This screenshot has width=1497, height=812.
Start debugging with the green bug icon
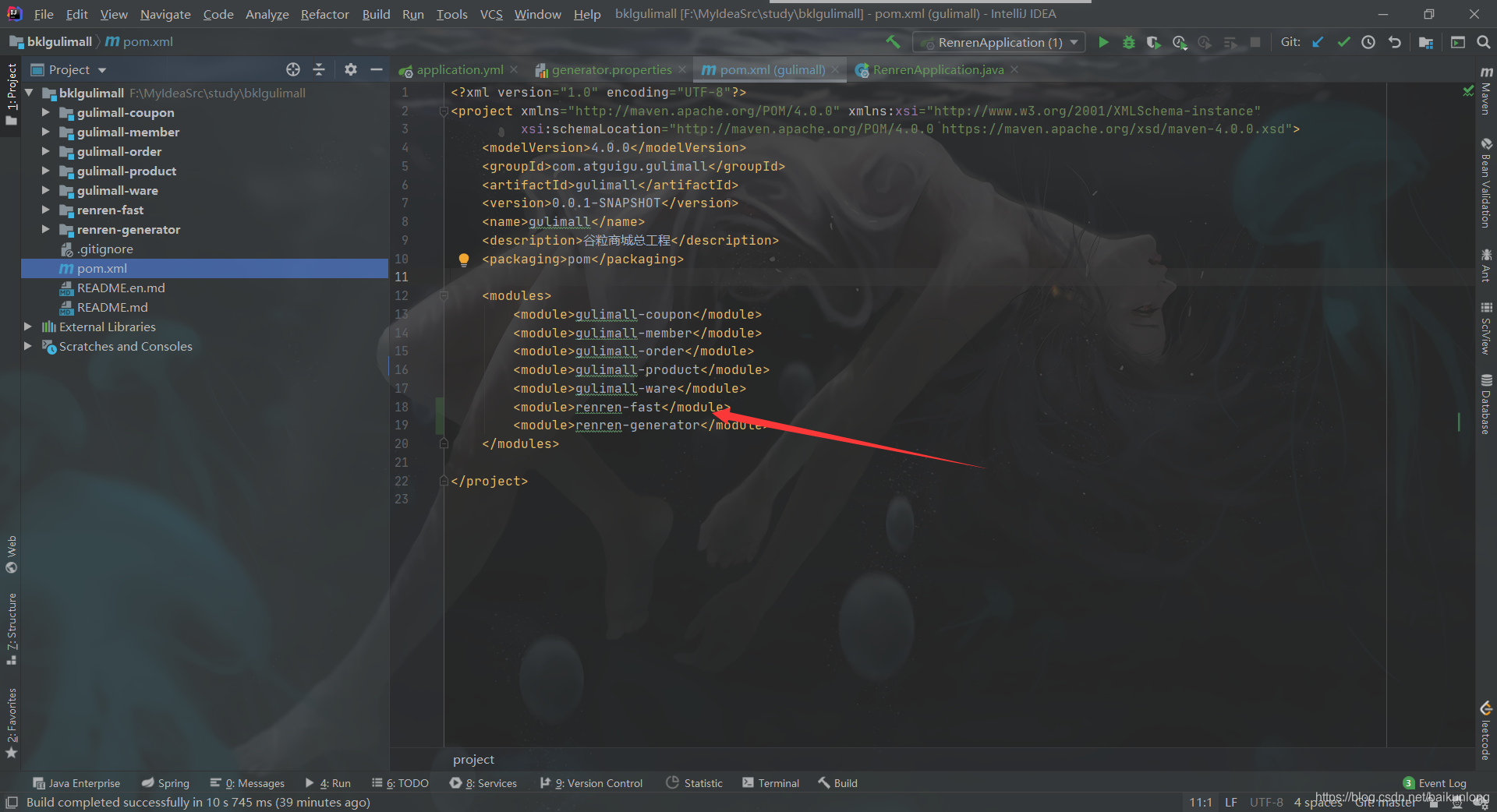(x=1128, y=42)
